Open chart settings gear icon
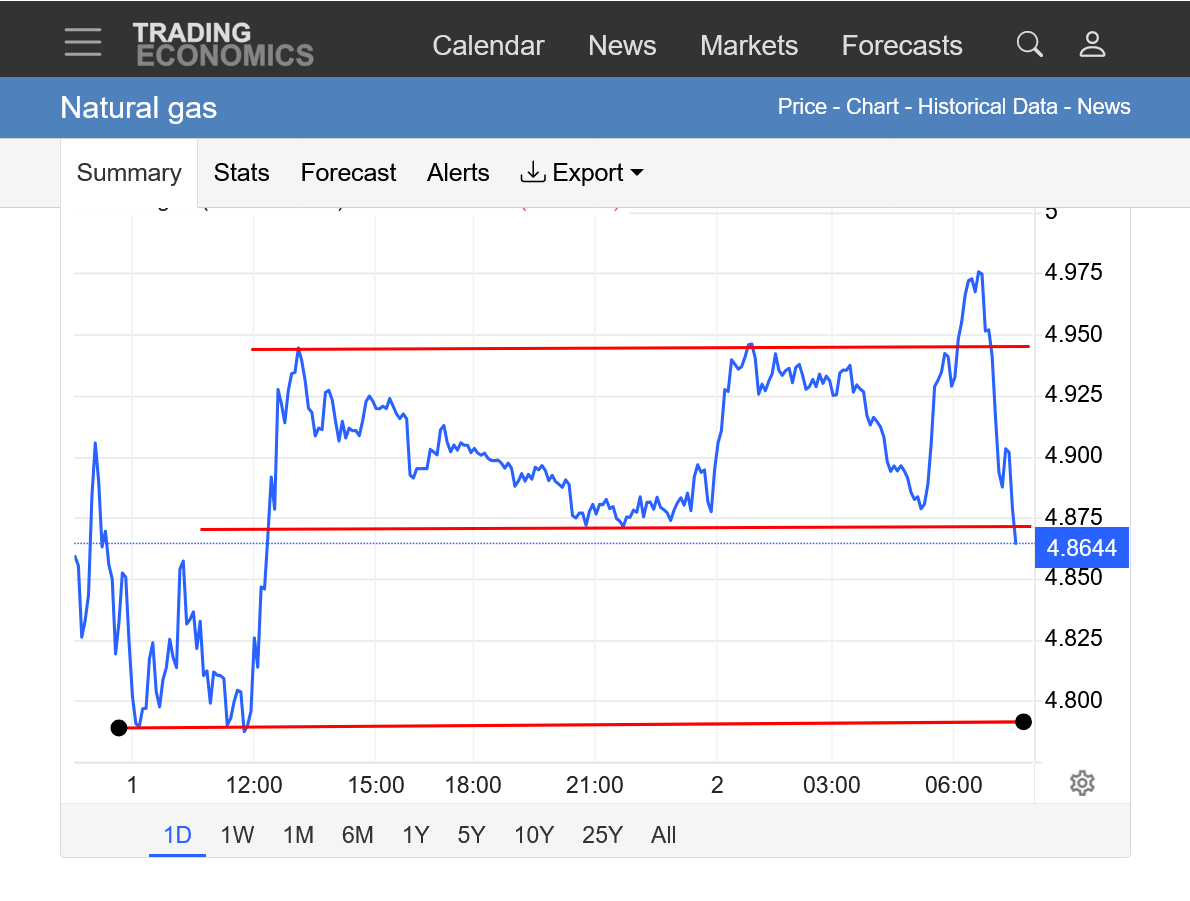Screen dimensions: 1190x901 pyautogui.click(x=1081, y=783)
